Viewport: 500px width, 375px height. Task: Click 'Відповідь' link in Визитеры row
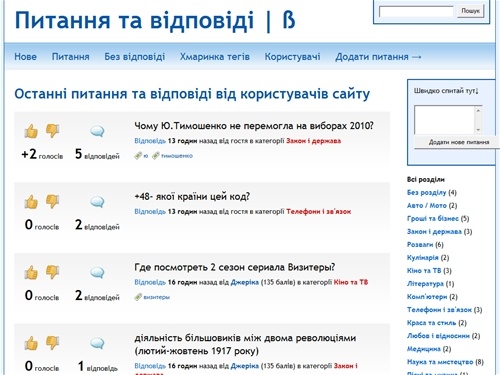tap(150, 282)
